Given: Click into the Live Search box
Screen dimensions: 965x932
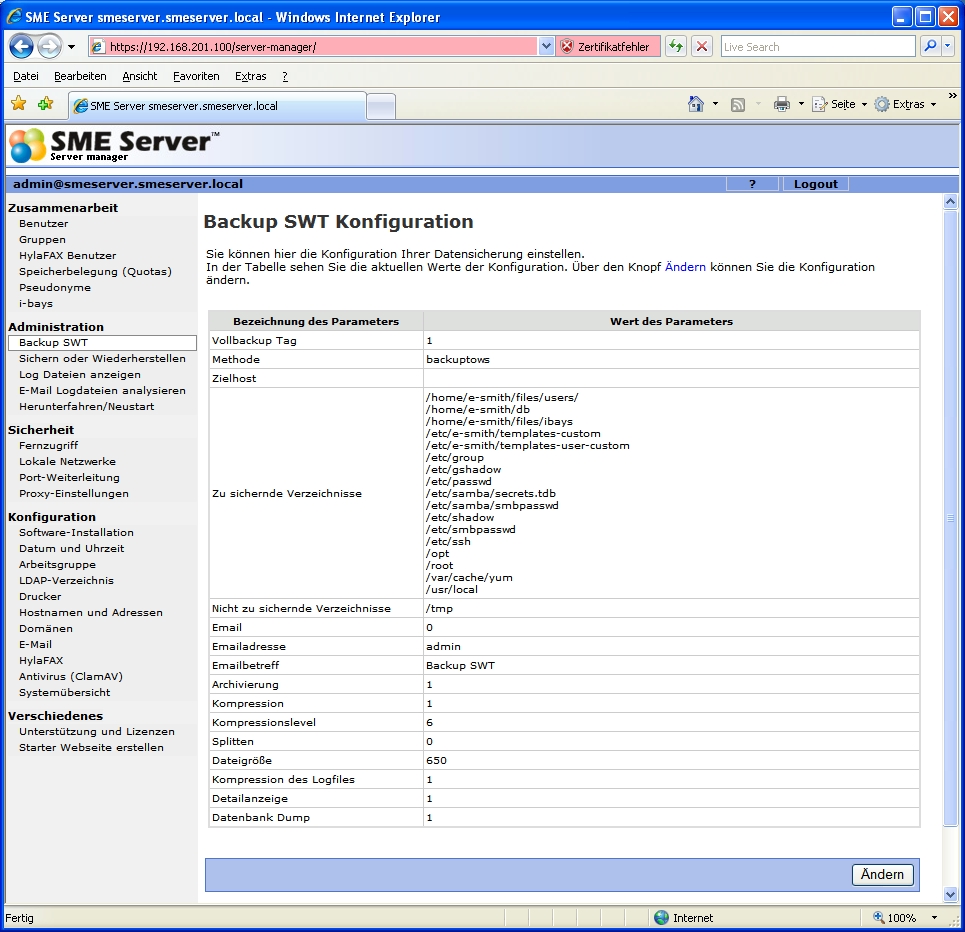Looking at the screenshot, I should 818,47.
